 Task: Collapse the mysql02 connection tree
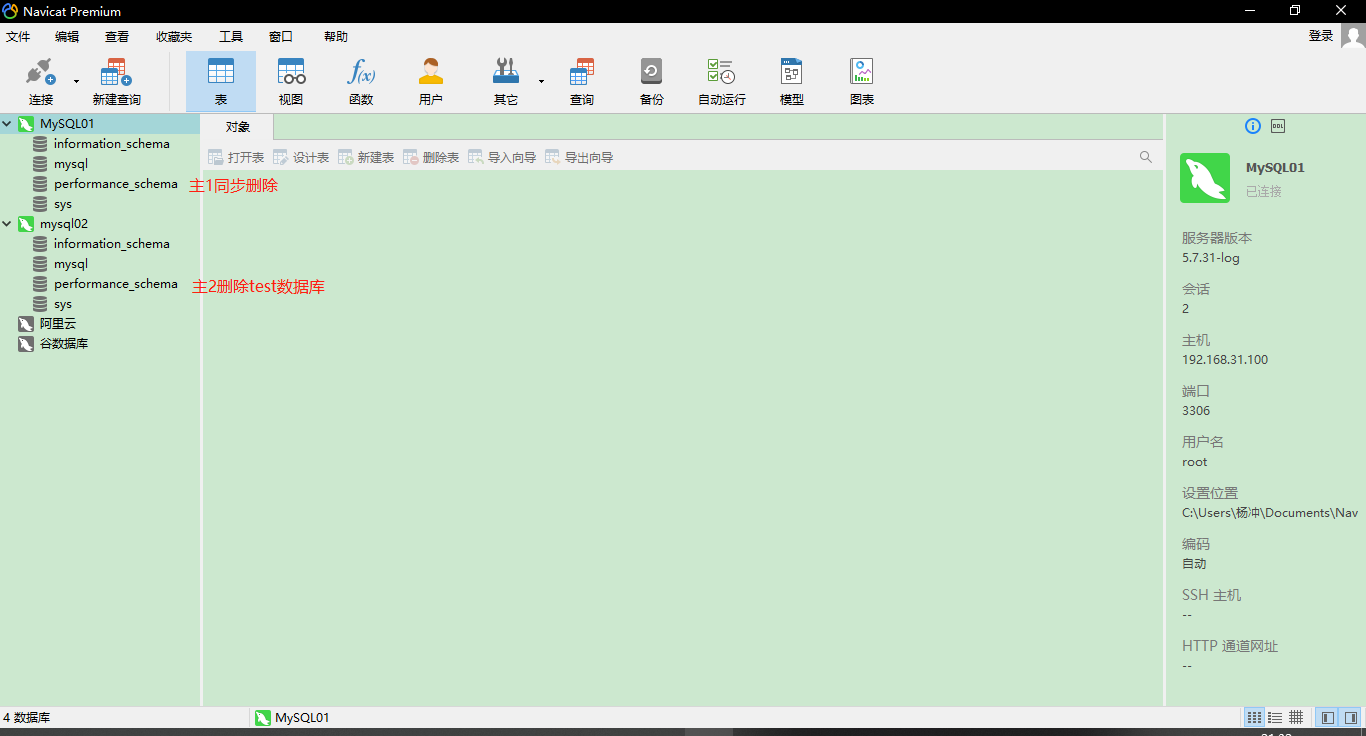[7, 224]
